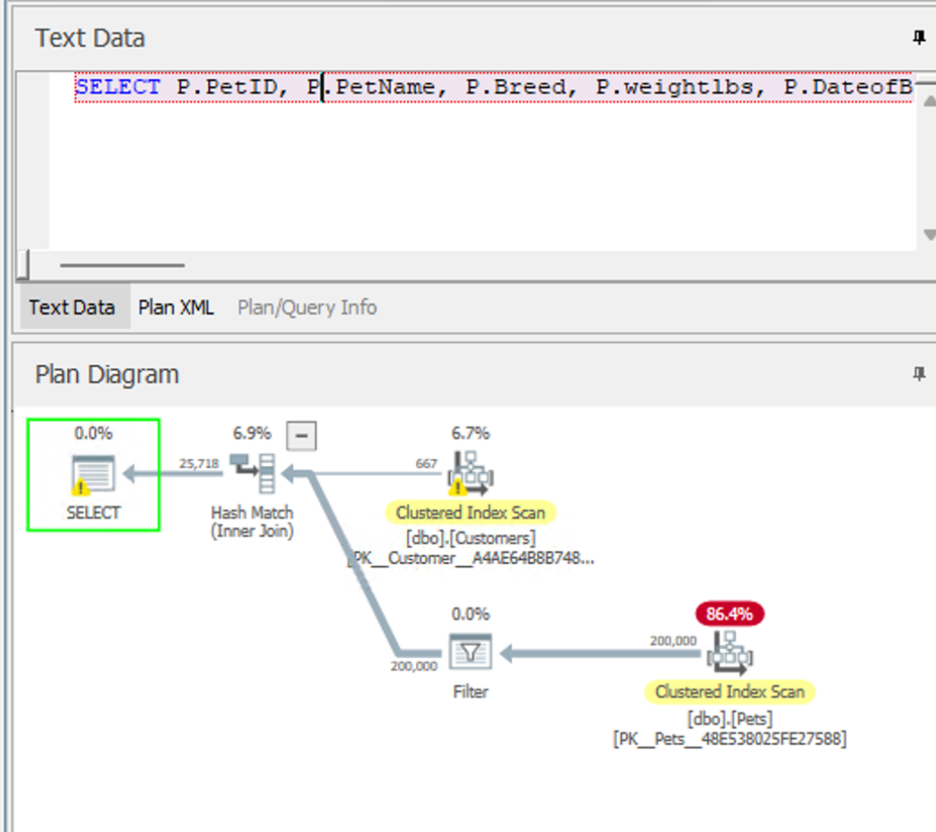Click the 86.4% cost label
The height and width of the screenshot is (832, 936).
[x=729, y=614]
